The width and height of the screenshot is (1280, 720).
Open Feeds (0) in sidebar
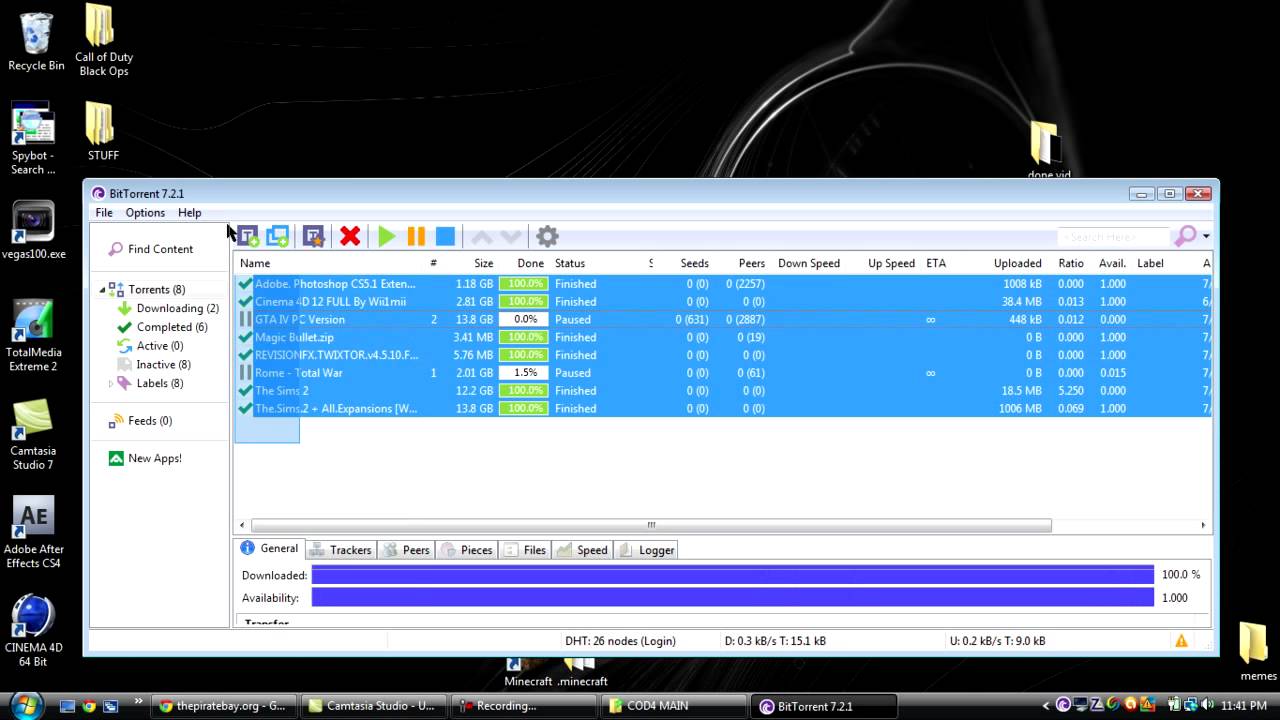[140, 421]
